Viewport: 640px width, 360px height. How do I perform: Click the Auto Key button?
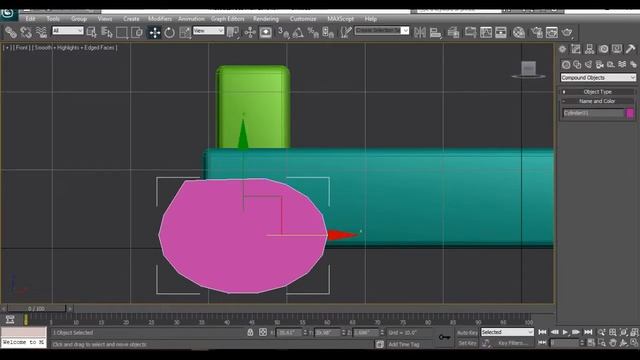click(x=467, y=333)
